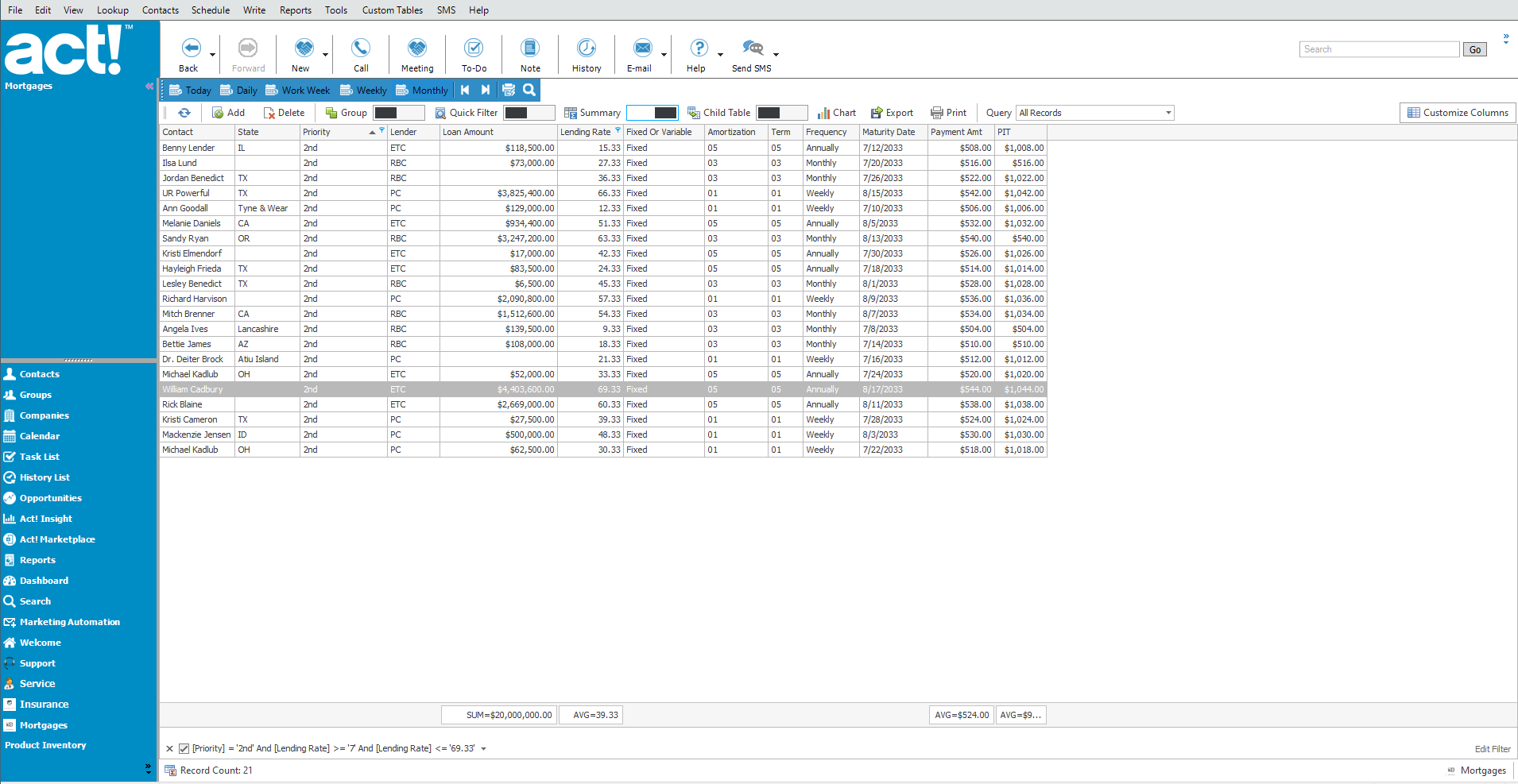Open the Query All Records dropdown

(1168, 113)
